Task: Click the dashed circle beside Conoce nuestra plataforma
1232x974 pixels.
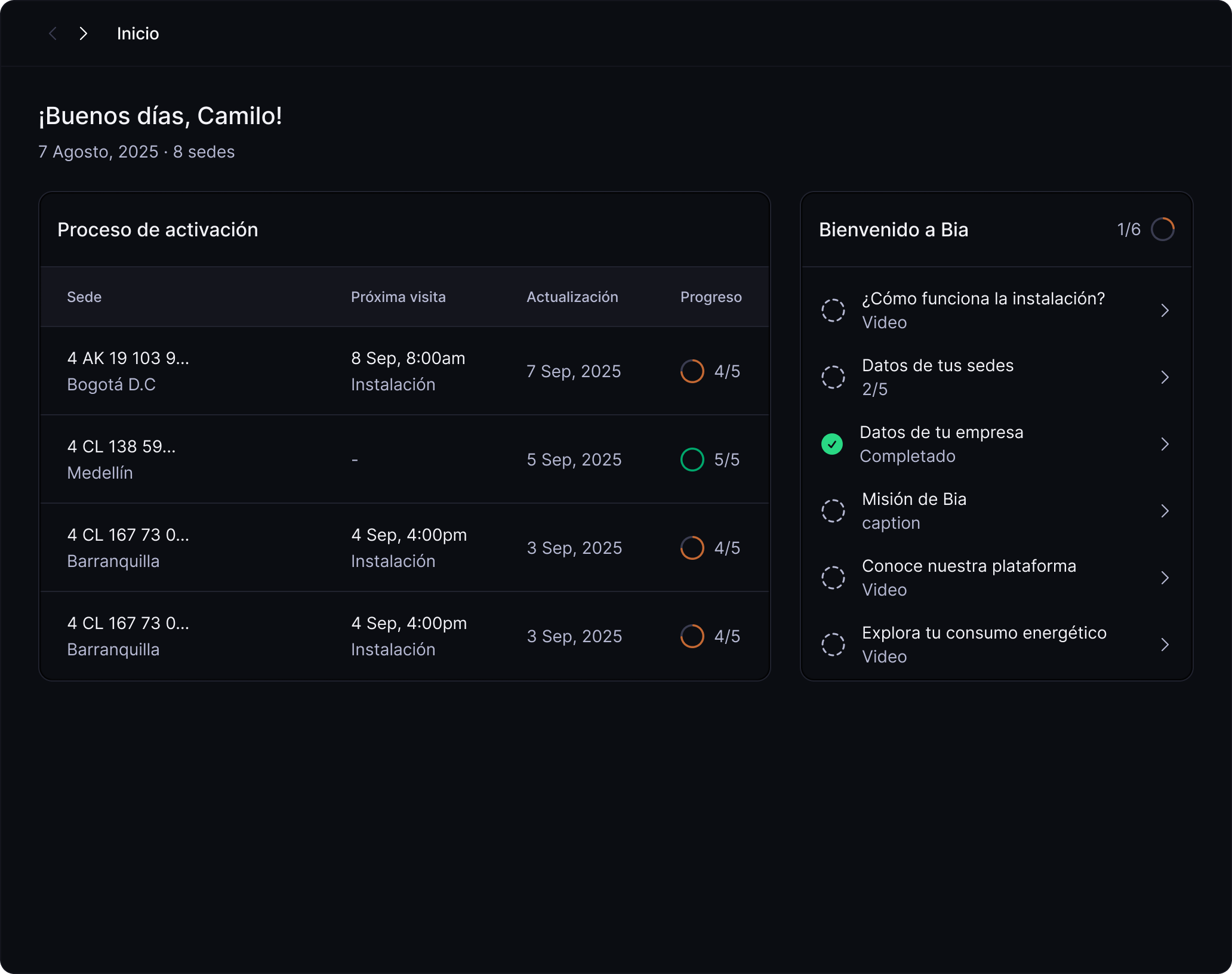Action: (x=833, y=578)
